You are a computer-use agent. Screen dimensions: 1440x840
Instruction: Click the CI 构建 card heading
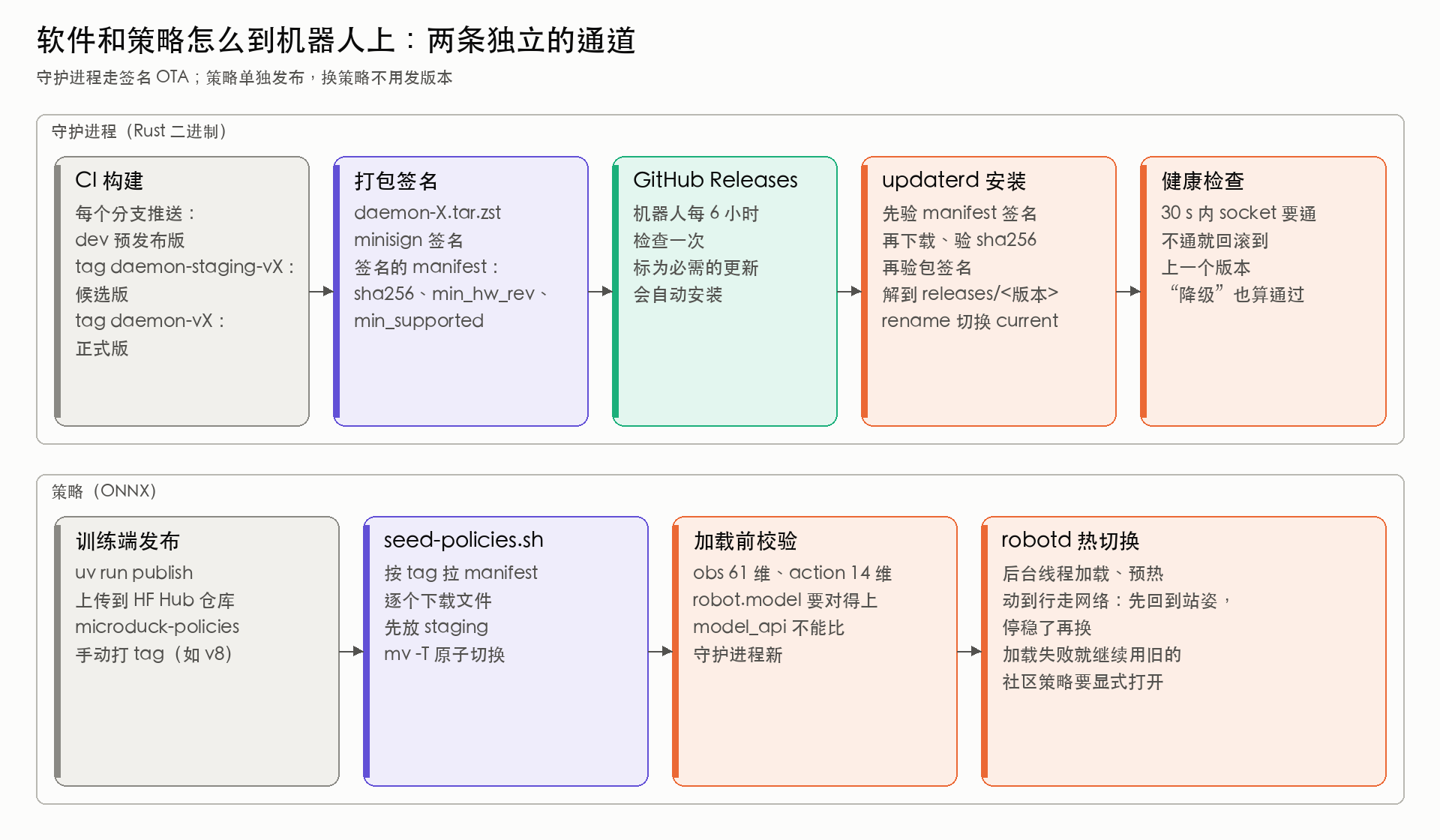(x=109, y=181)
